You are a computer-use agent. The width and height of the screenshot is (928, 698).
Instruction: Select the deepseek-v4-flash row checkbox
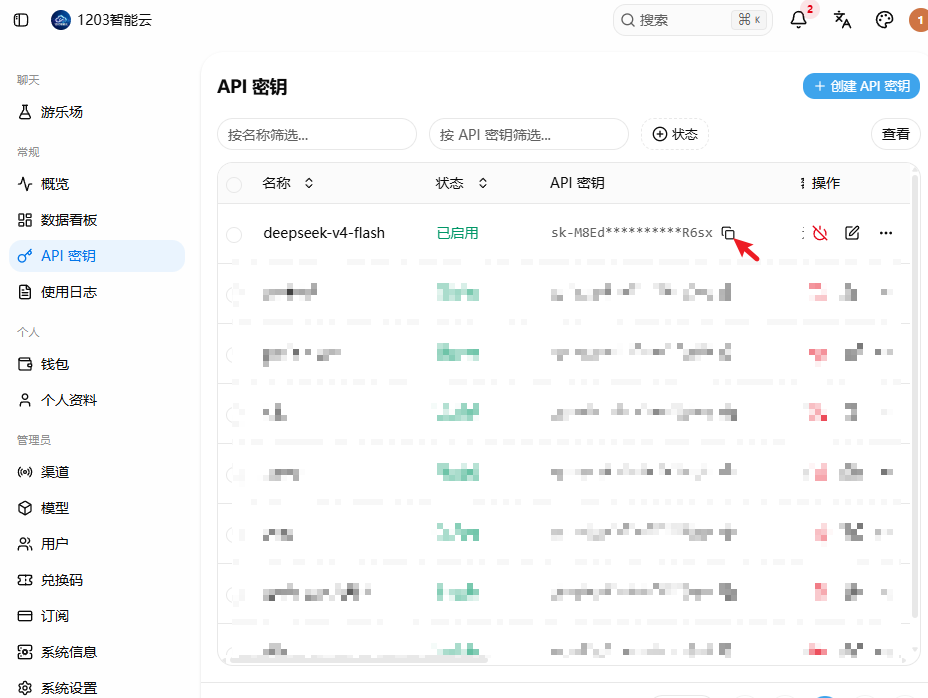(x=234, y=234)
